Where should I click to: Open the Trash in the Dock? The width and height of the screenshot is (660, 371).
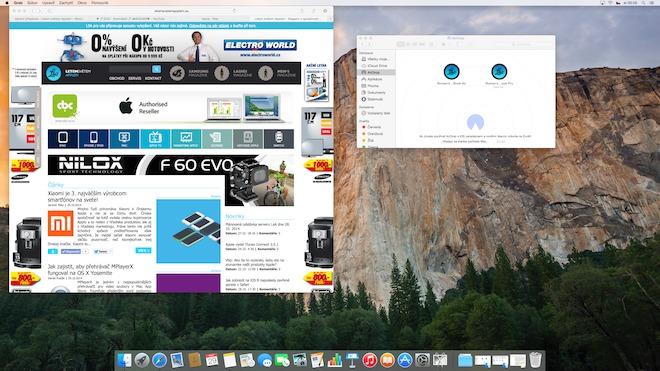click(535, 360)
